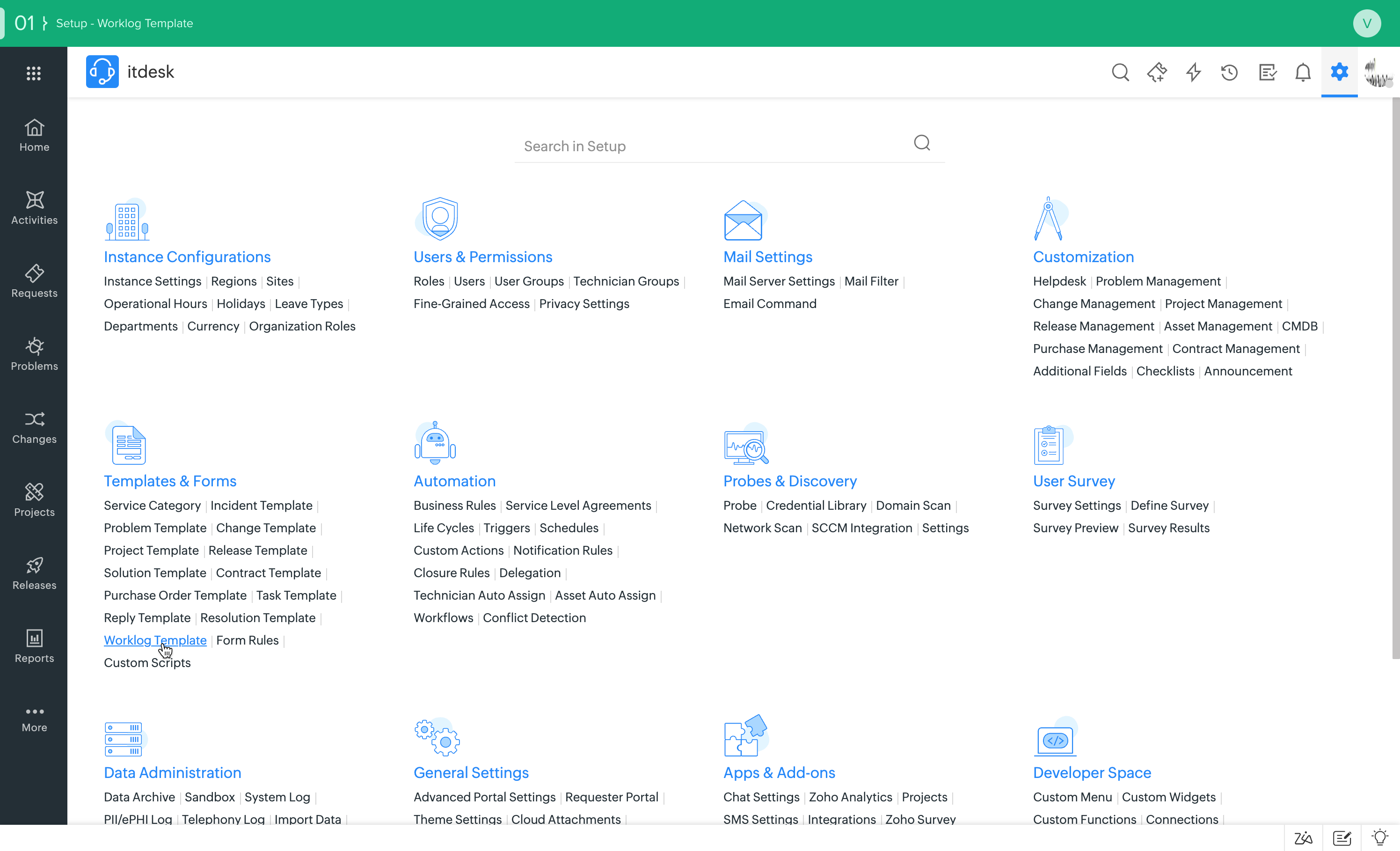The width and height of the screenshot is (1400, 851).
Task: Open the Worklog Template link
Action: 155,640
